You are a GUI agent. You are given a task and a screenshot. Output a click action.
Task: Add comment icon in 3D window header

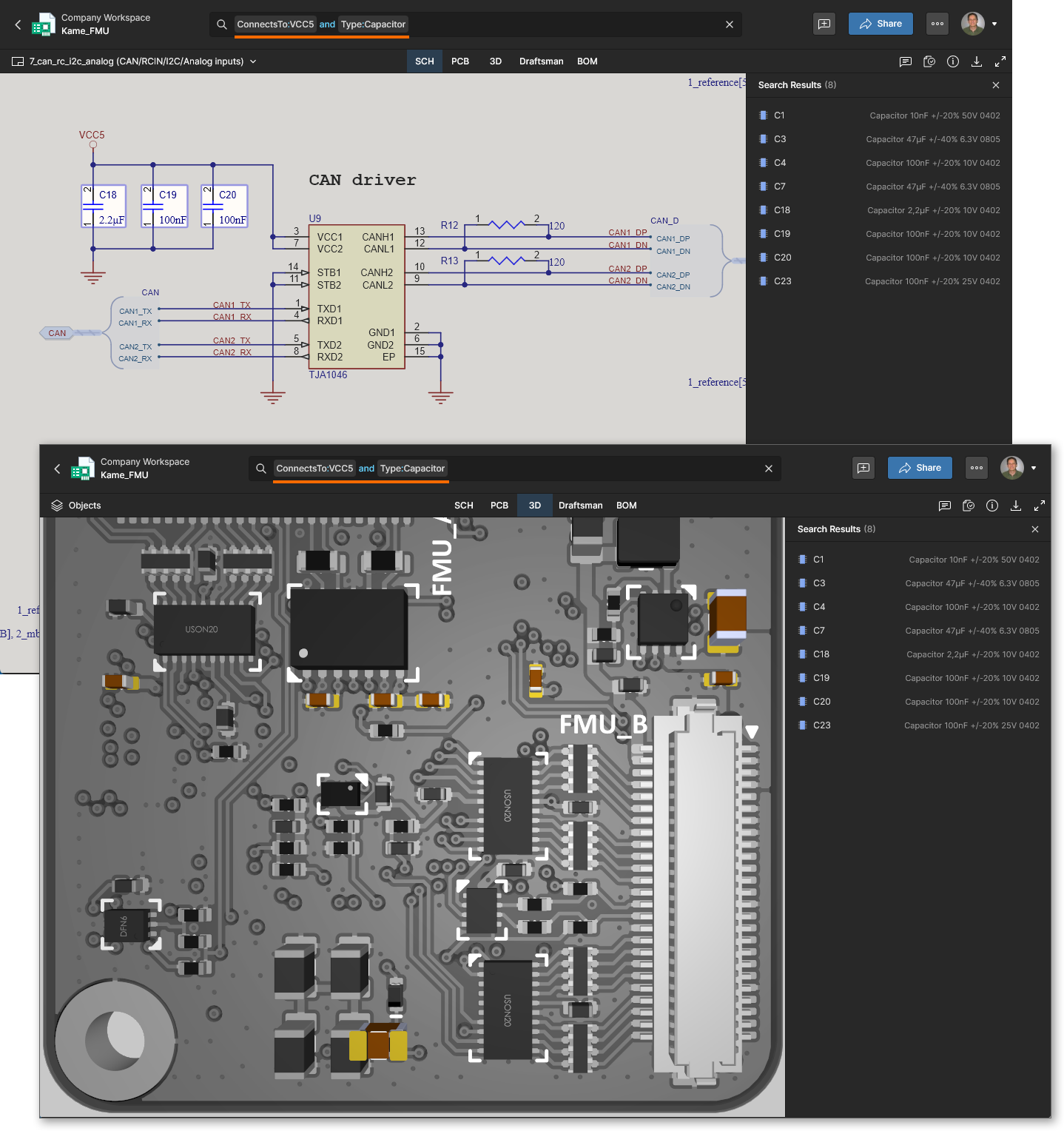coord(863,468)
